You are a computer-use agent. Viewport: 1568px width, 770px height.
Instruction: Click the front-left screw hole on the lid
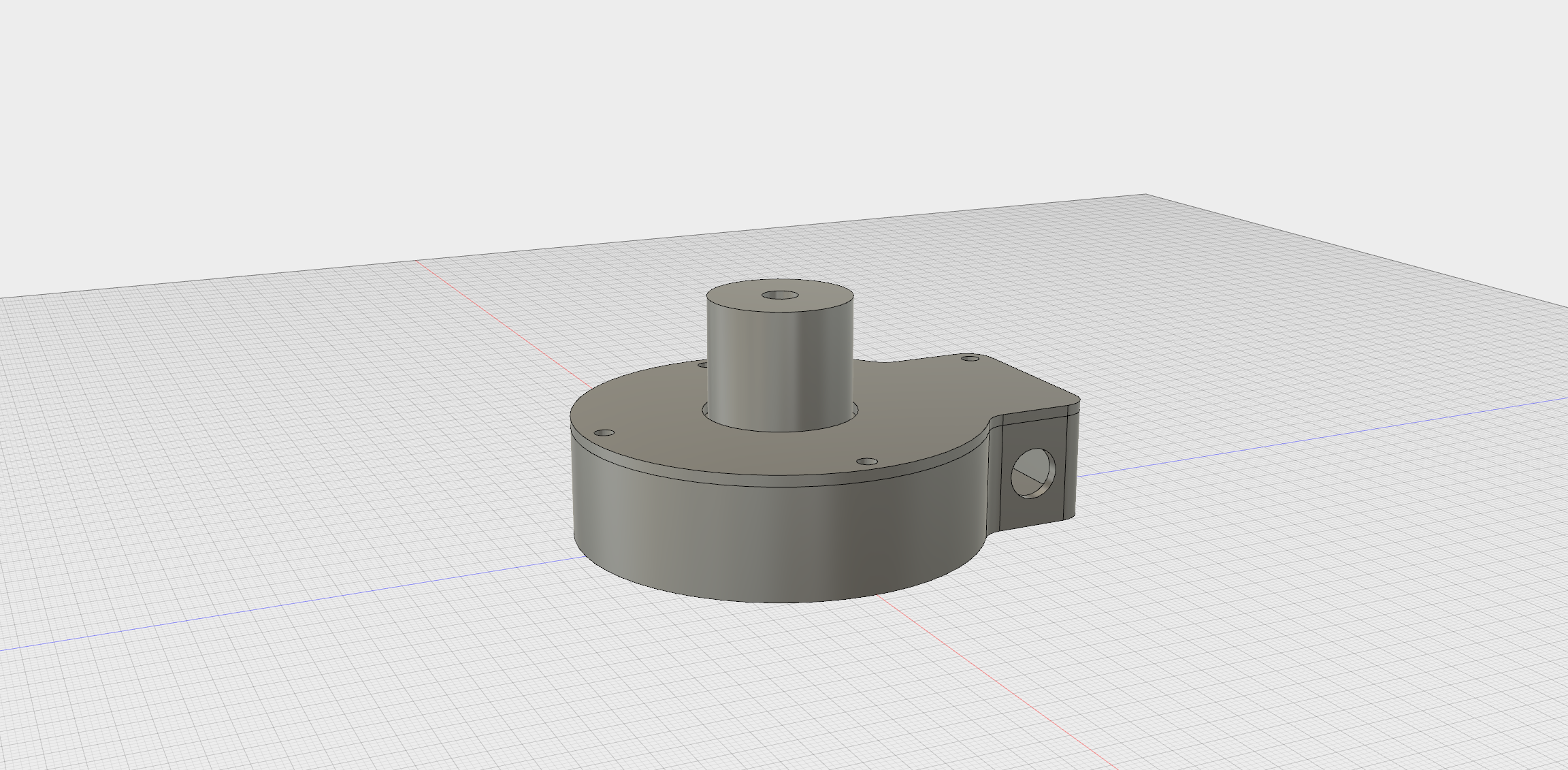coord(604,433)
